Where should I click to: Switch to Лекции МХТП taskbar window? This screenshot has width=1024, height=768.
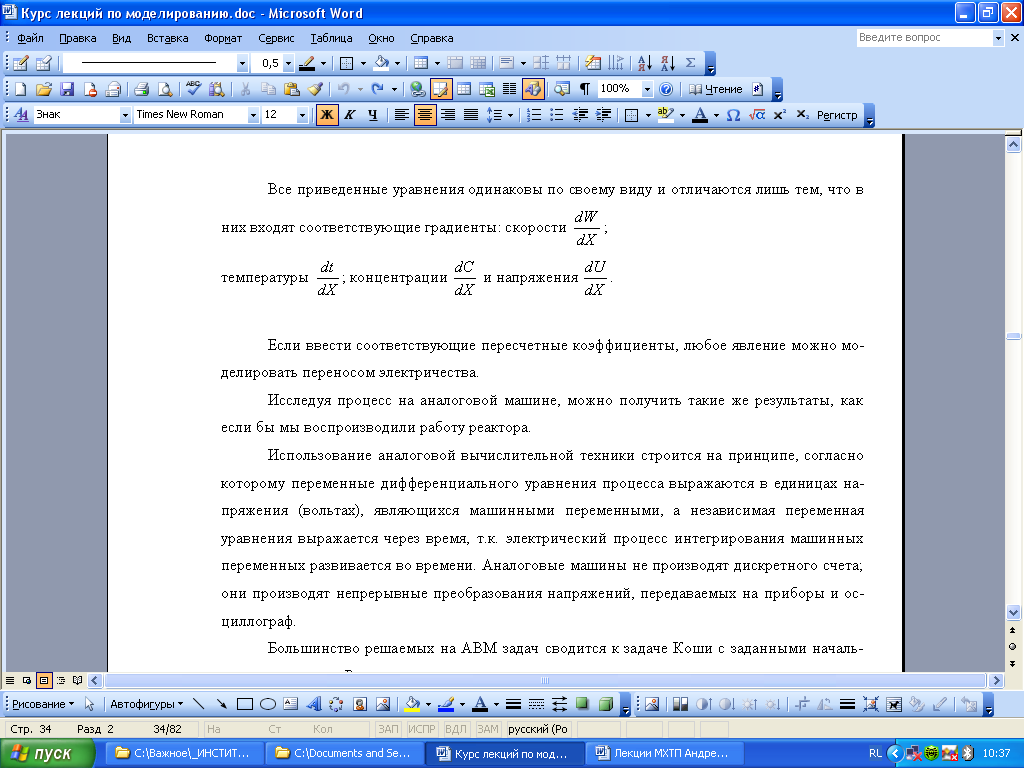665,753
